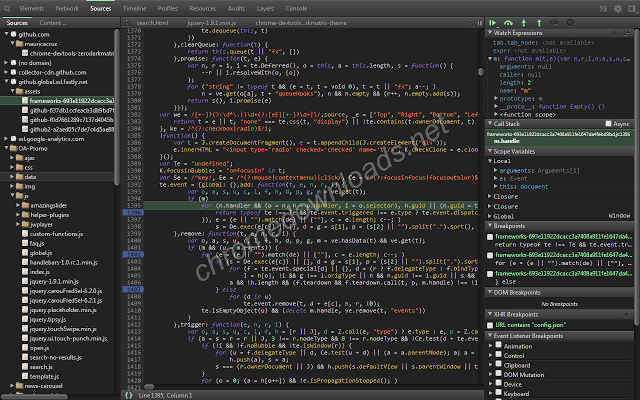The width and height of the screenshot is (640, 400).
Task: Open DevTools settings gear
Action: click(618, 9)
